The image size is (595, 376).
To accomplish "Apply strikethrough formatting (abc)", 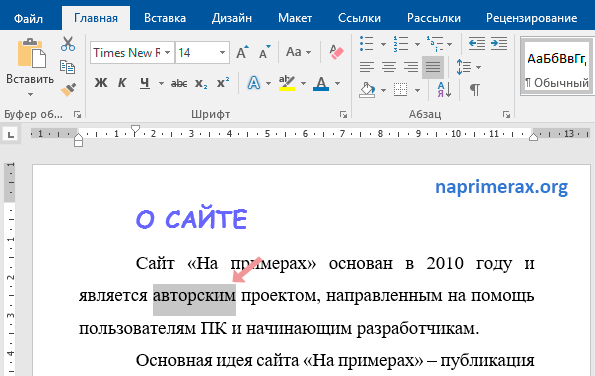I will click(179, 83).
